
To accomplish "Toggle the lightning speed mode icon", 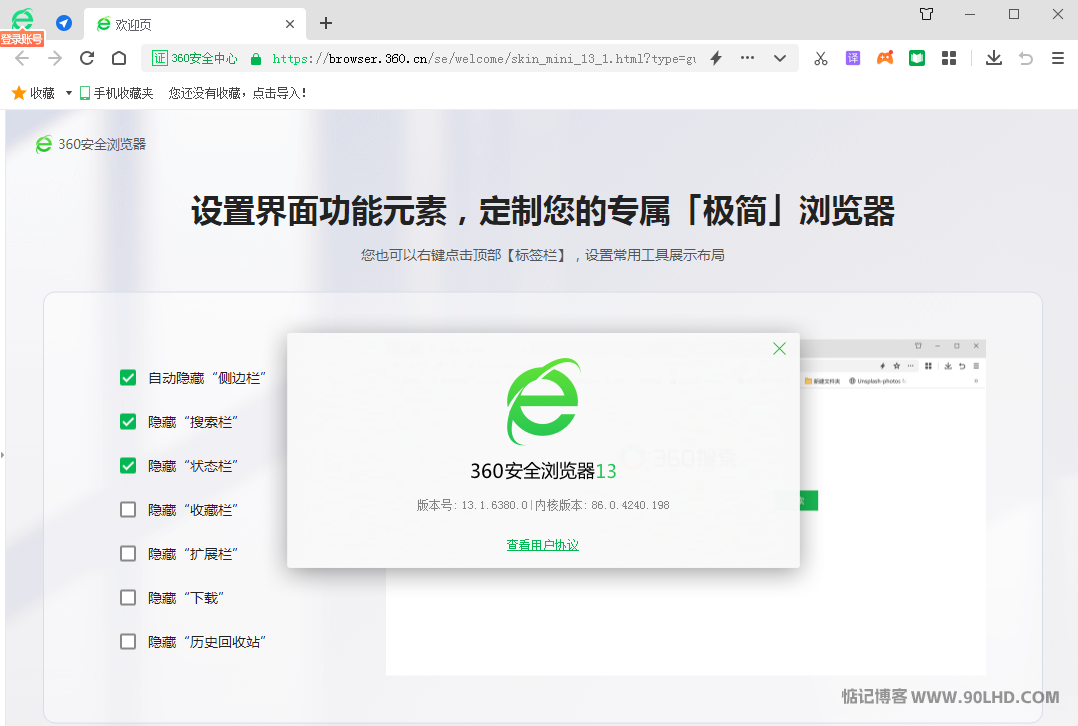I will 716,58.
